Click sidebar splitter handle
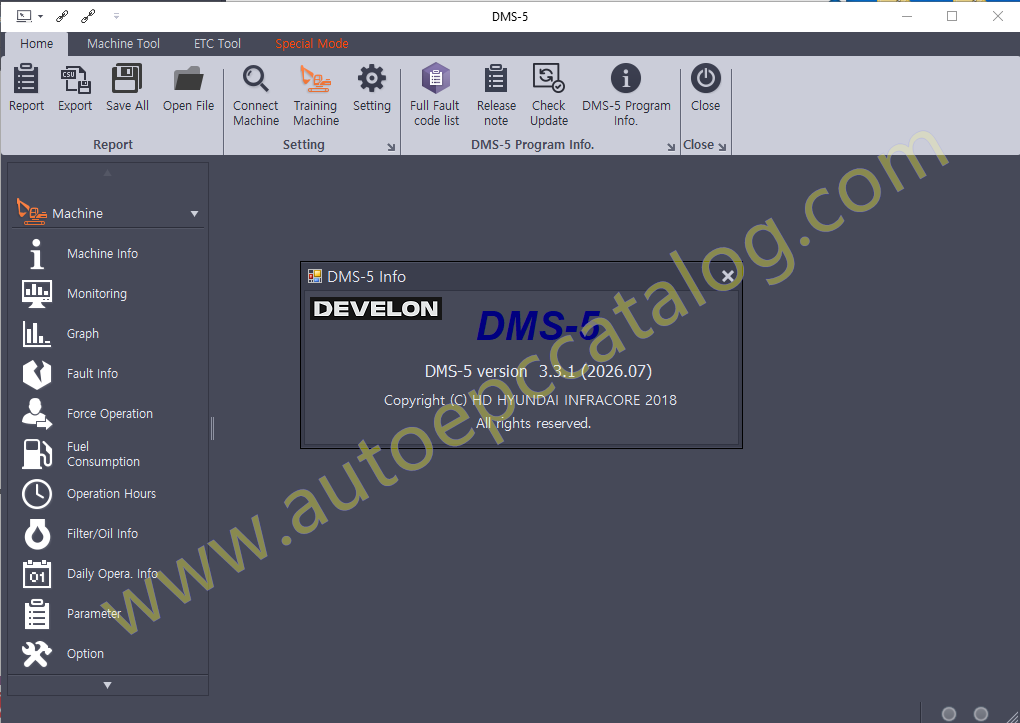This screenshot has height=723, width=1020. [x=213, y=428]
